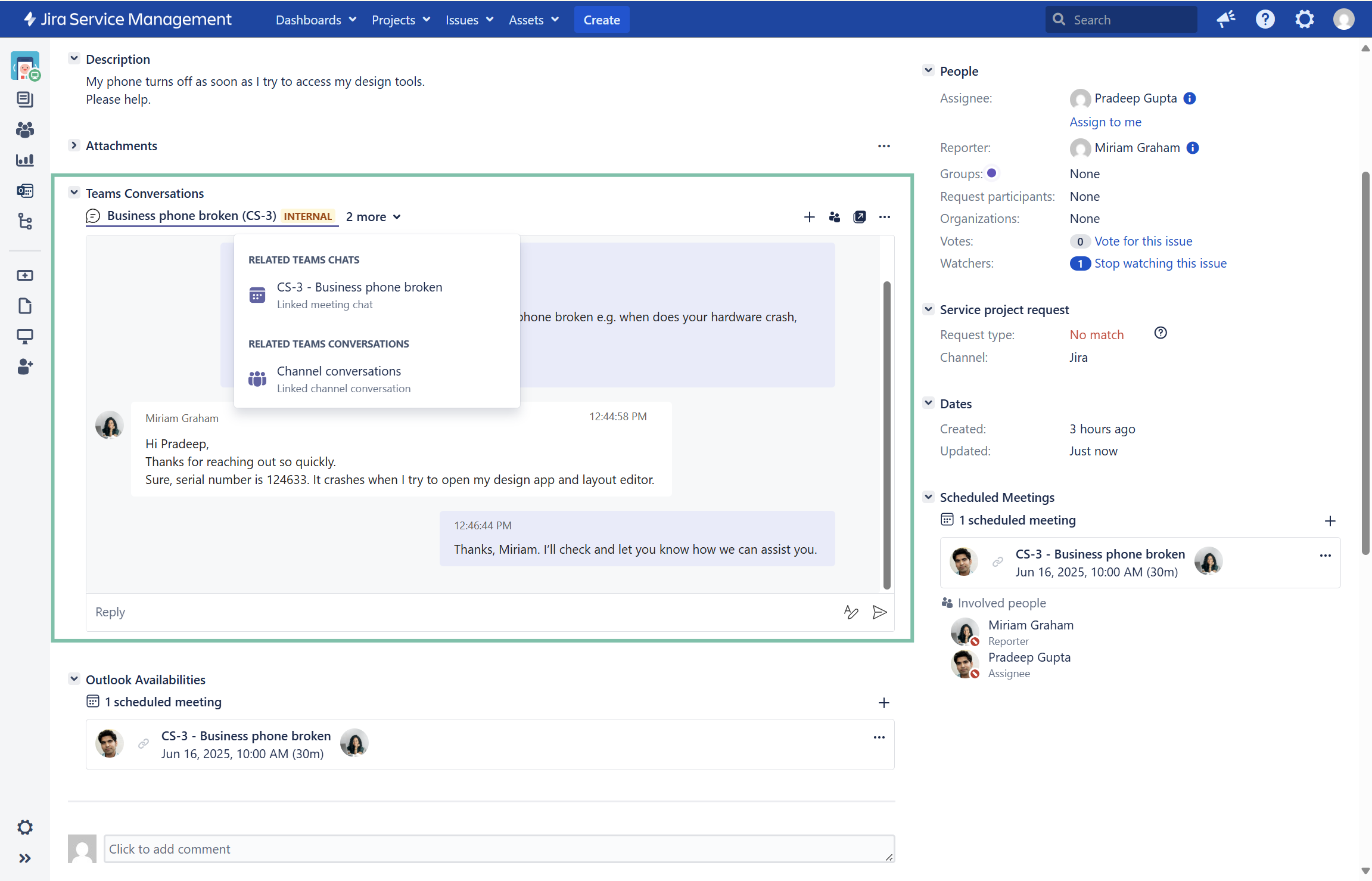Screen dimensions: 1372x881
Task: Open conversation in Teams external window
Action: (859, 217)
